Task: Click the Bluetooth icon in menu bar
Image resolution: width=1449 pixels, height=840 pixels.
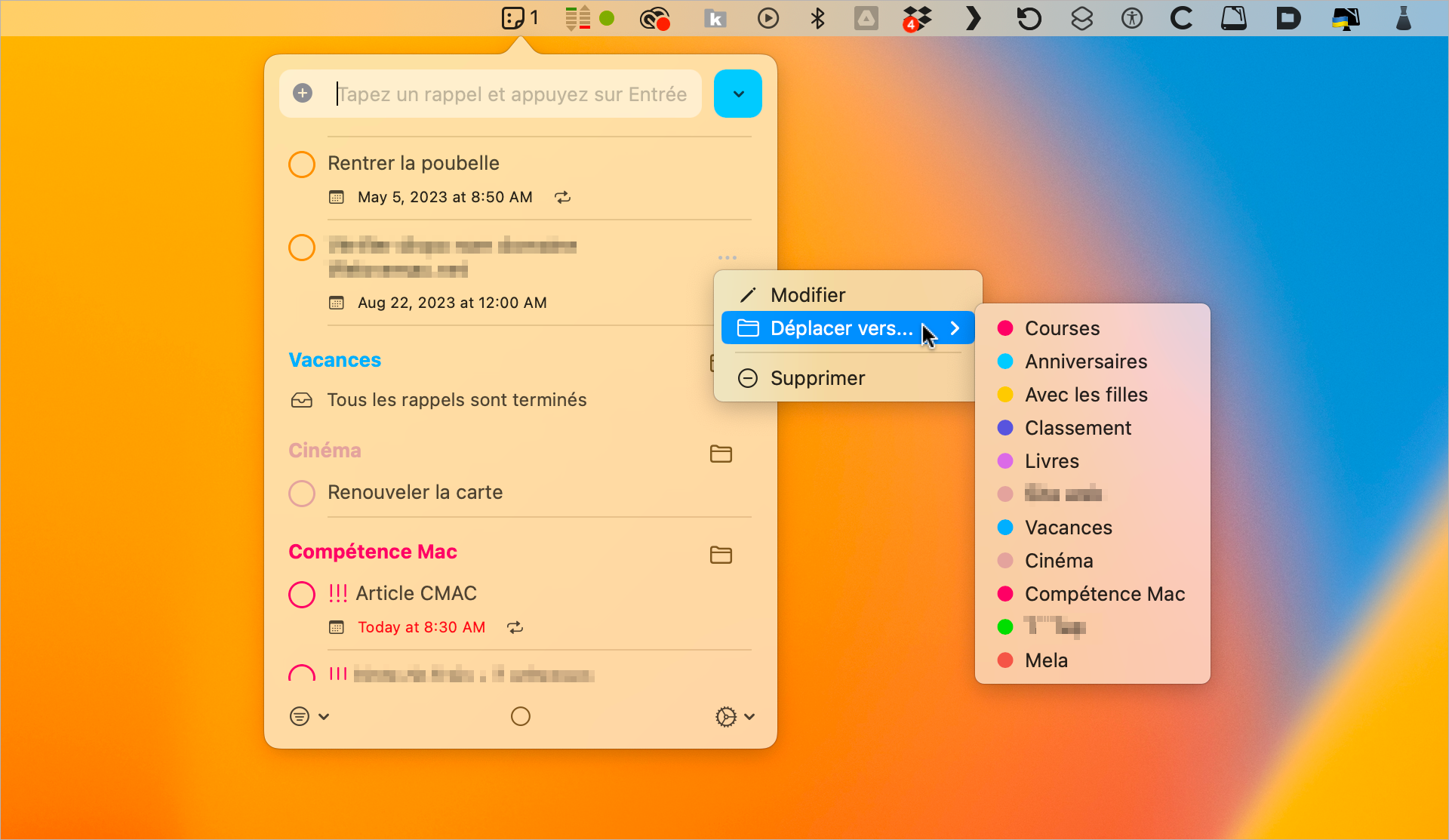Action: pyautogui.click(x=817, y=18)
